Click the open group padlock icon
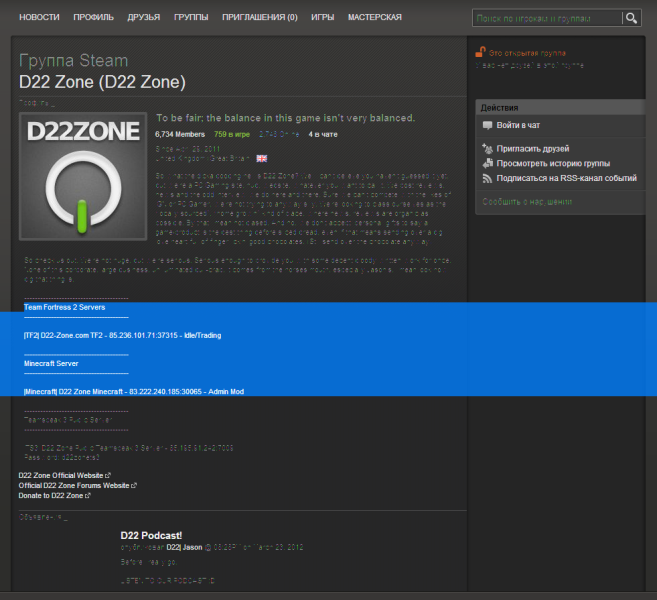This screenshot has height=600, width=657. coord(480,52)
